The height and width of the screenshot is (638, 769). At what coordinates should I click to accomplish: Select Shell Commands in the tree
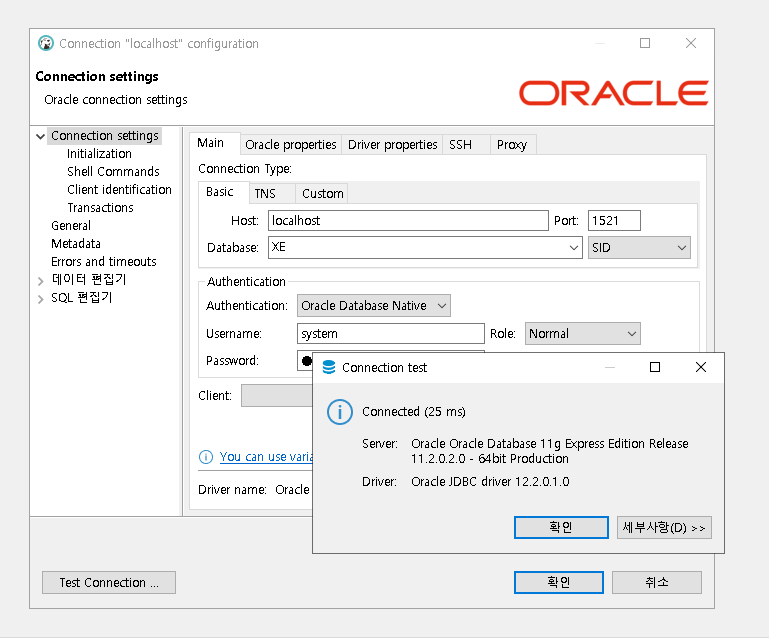pos(113,172)
